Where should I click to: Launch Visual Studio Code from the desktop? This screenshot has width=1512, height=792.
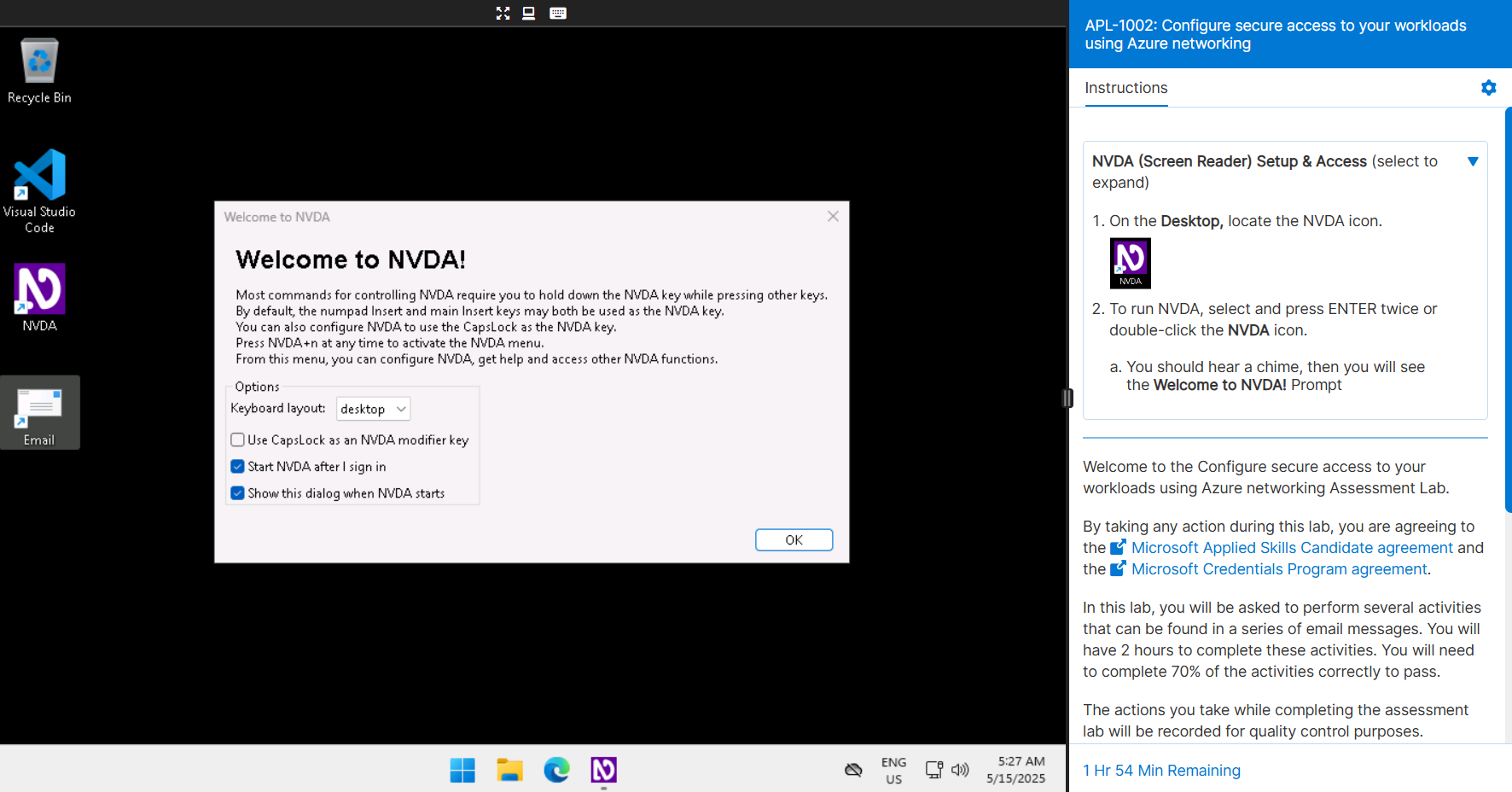pyautogui.click(x=39, y=182)
